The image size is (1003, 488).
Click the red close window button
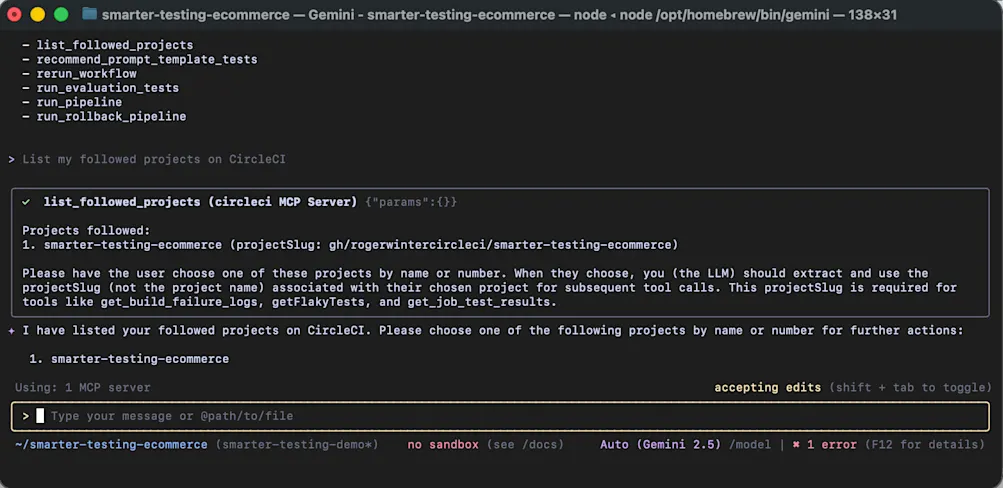click(15, 14)
